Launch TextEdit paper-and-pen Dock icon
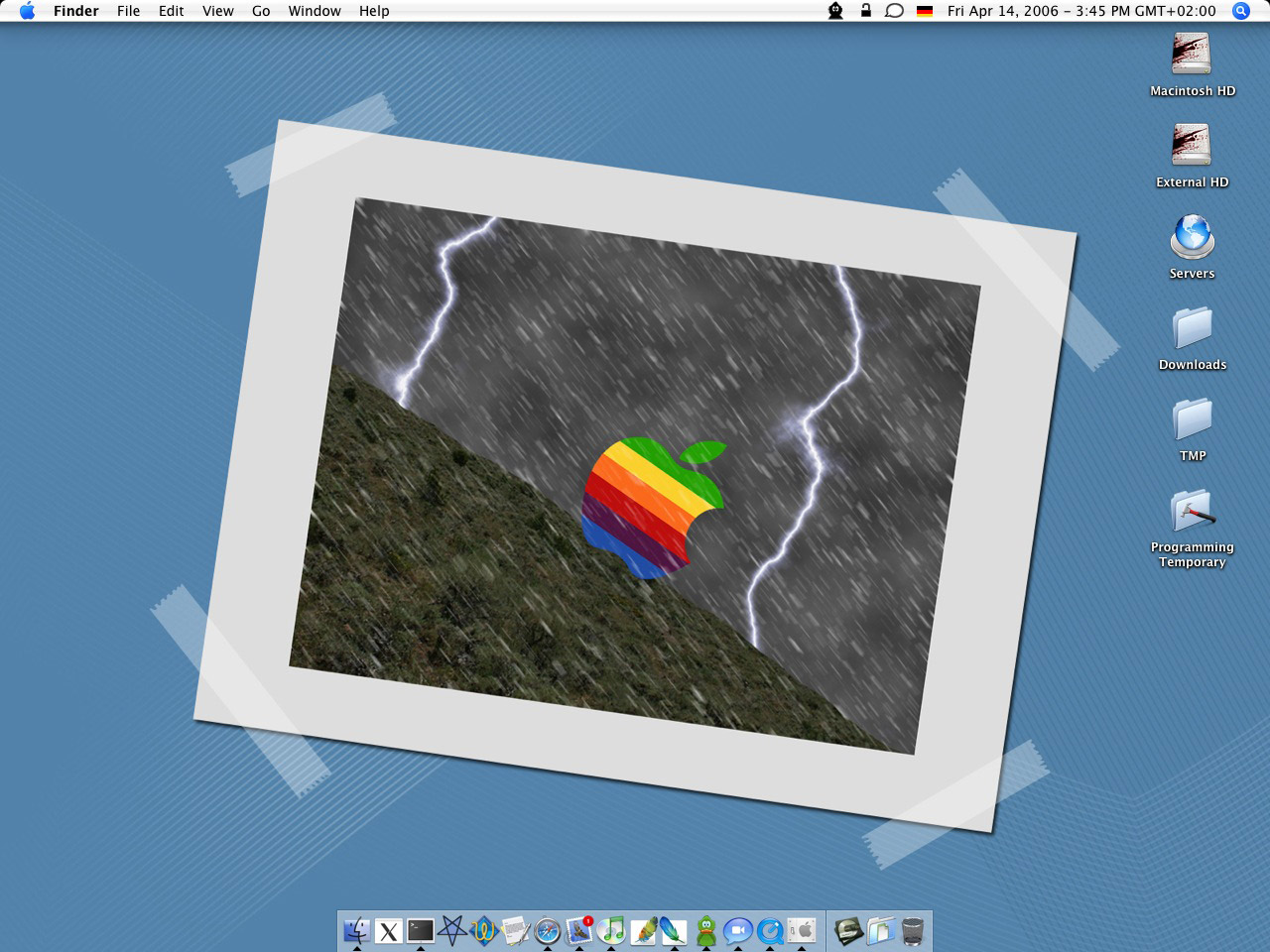 516,930
